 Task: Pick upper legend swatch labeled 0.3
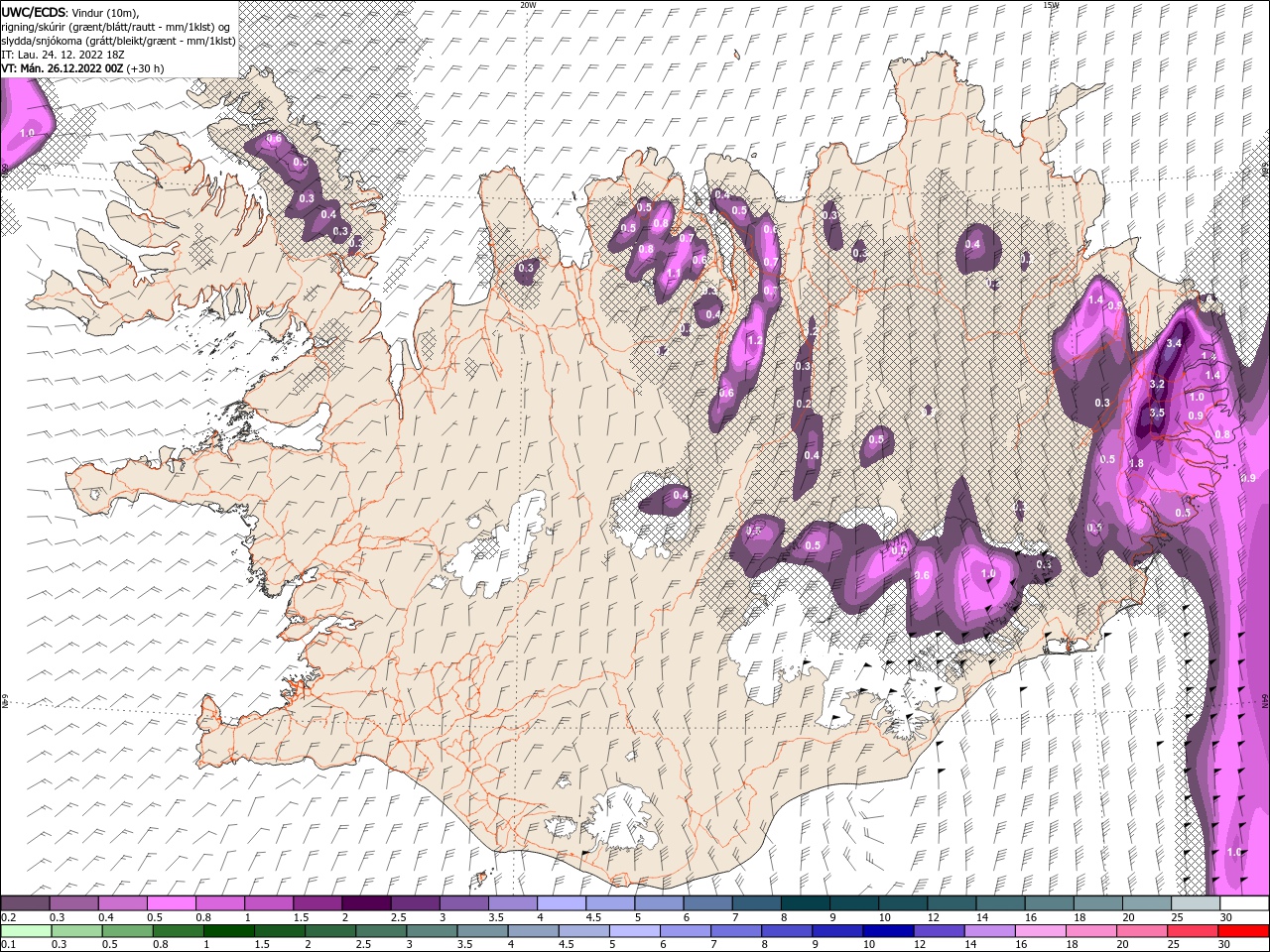(73, 903)
